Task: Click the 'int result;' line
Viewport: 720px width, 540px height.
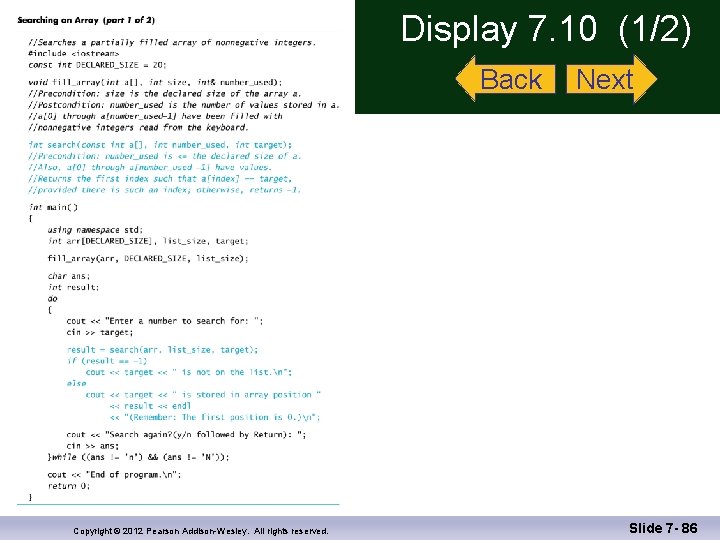Action: click(73, 287)
